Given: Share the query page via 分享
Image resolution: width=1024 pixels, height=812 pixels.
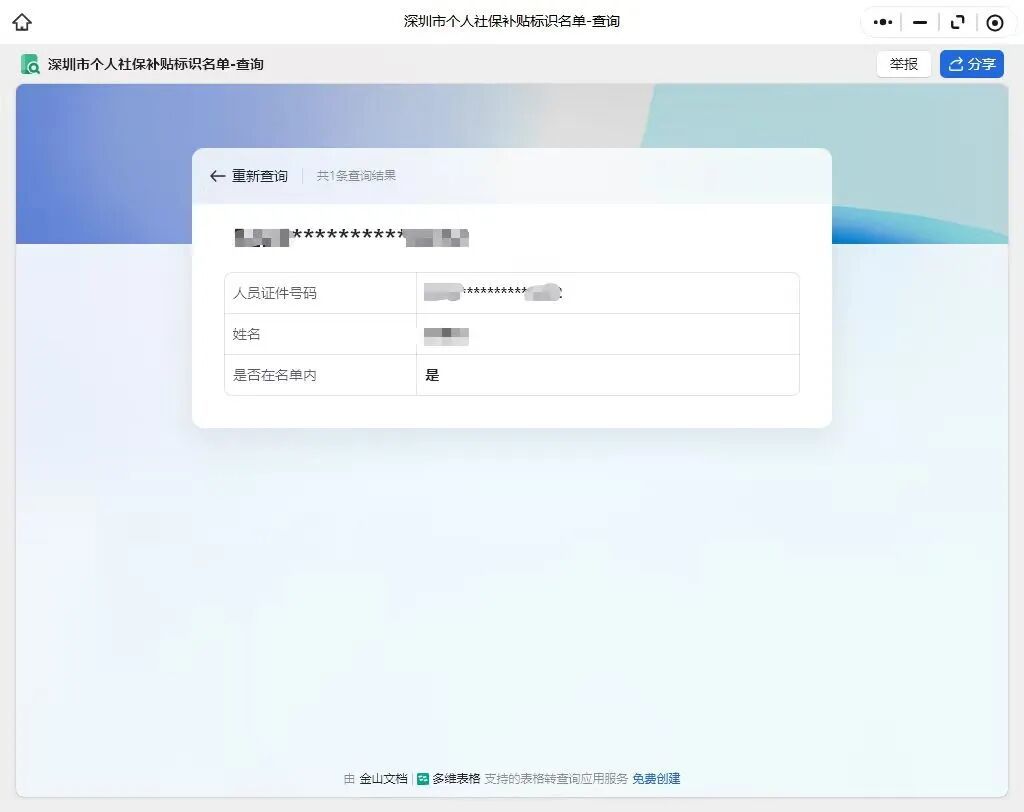Looking at the screenshot, I should click(x=972, y=64).
